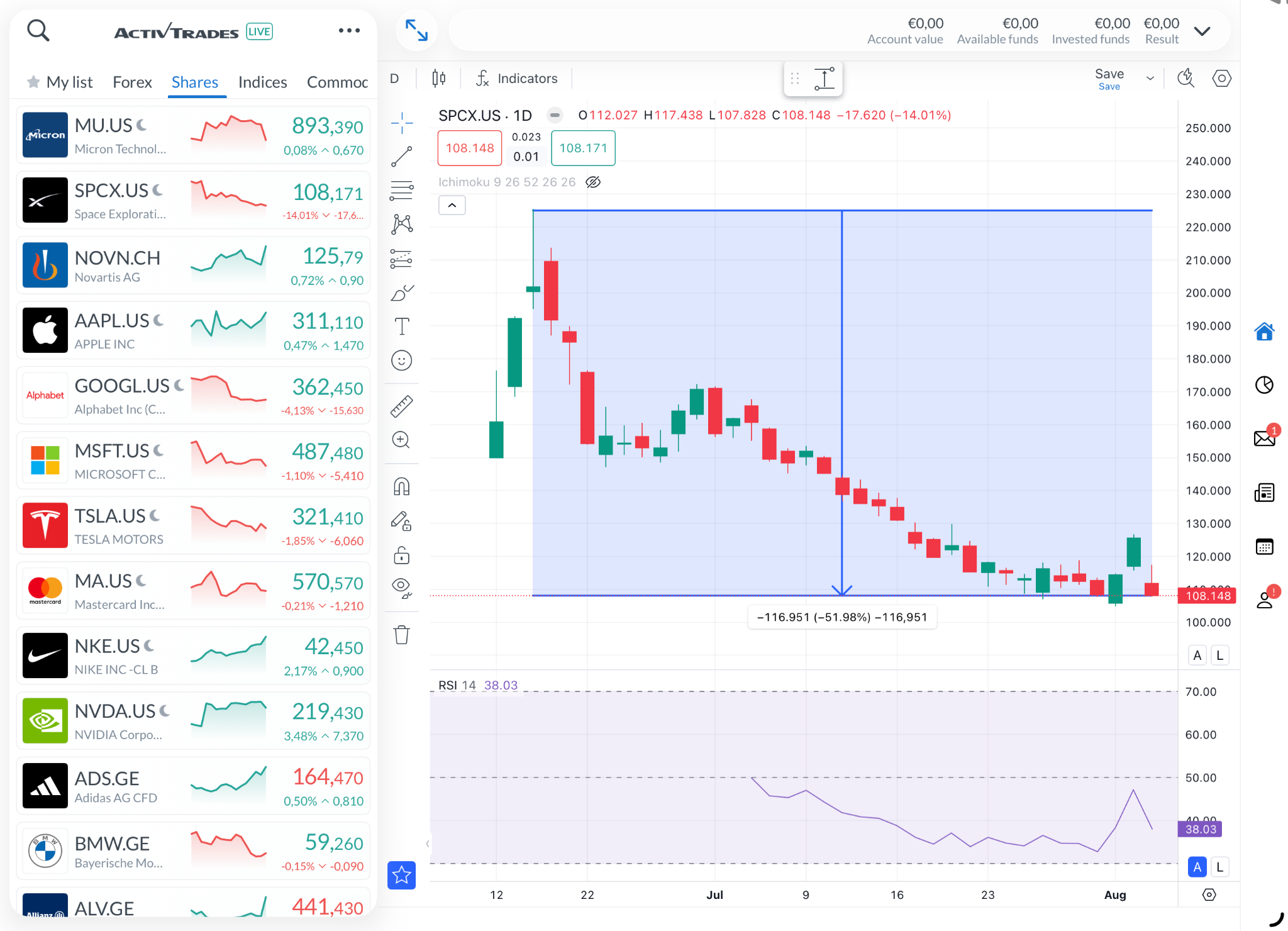Select the horizontal lines Fibonacci tool
The height and width of the screenshot is (931, 1288).
pos(402,191)
